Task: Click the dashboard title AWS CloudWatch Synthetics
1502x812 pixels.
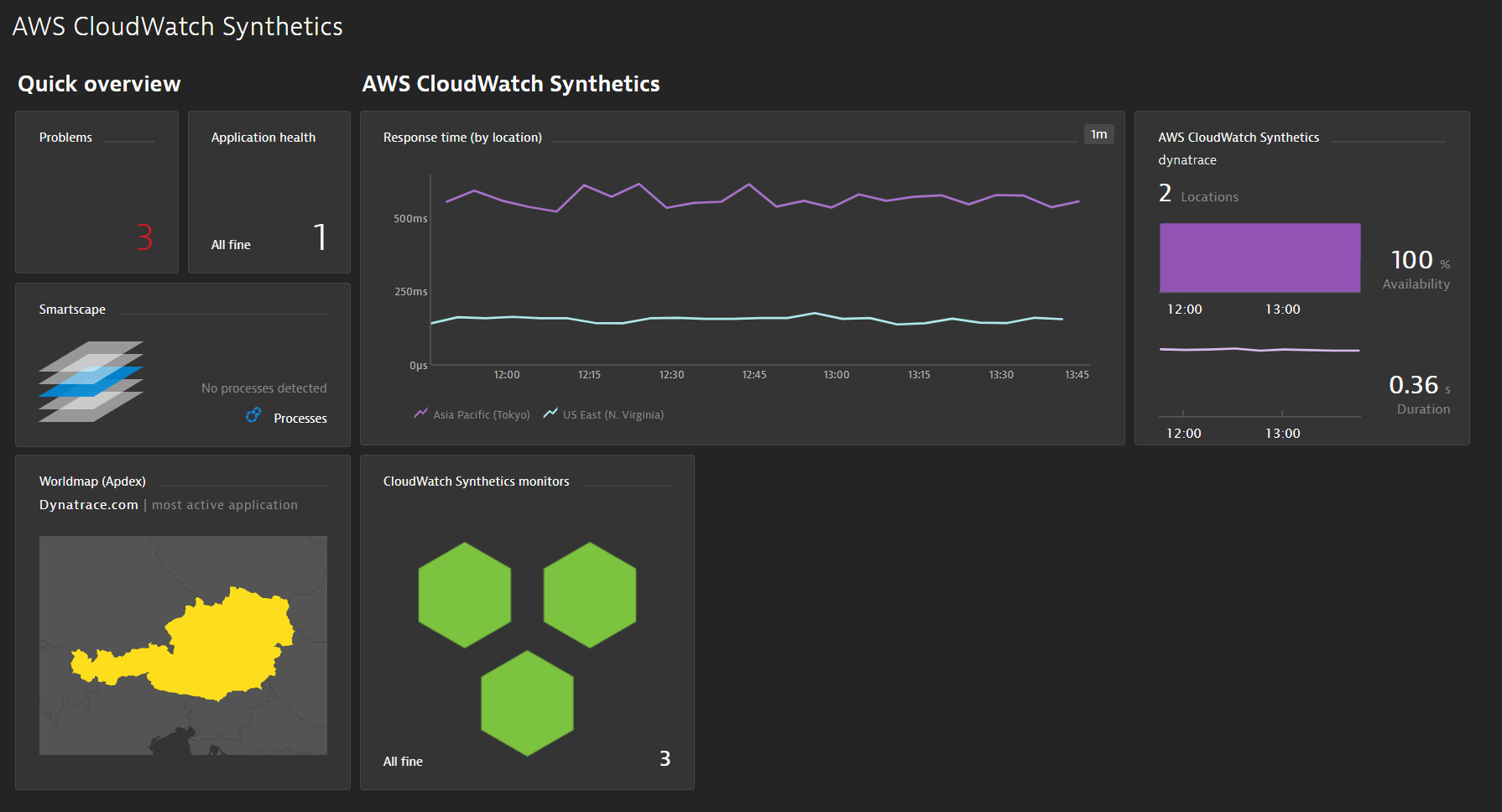Action: tap(177, 27)
